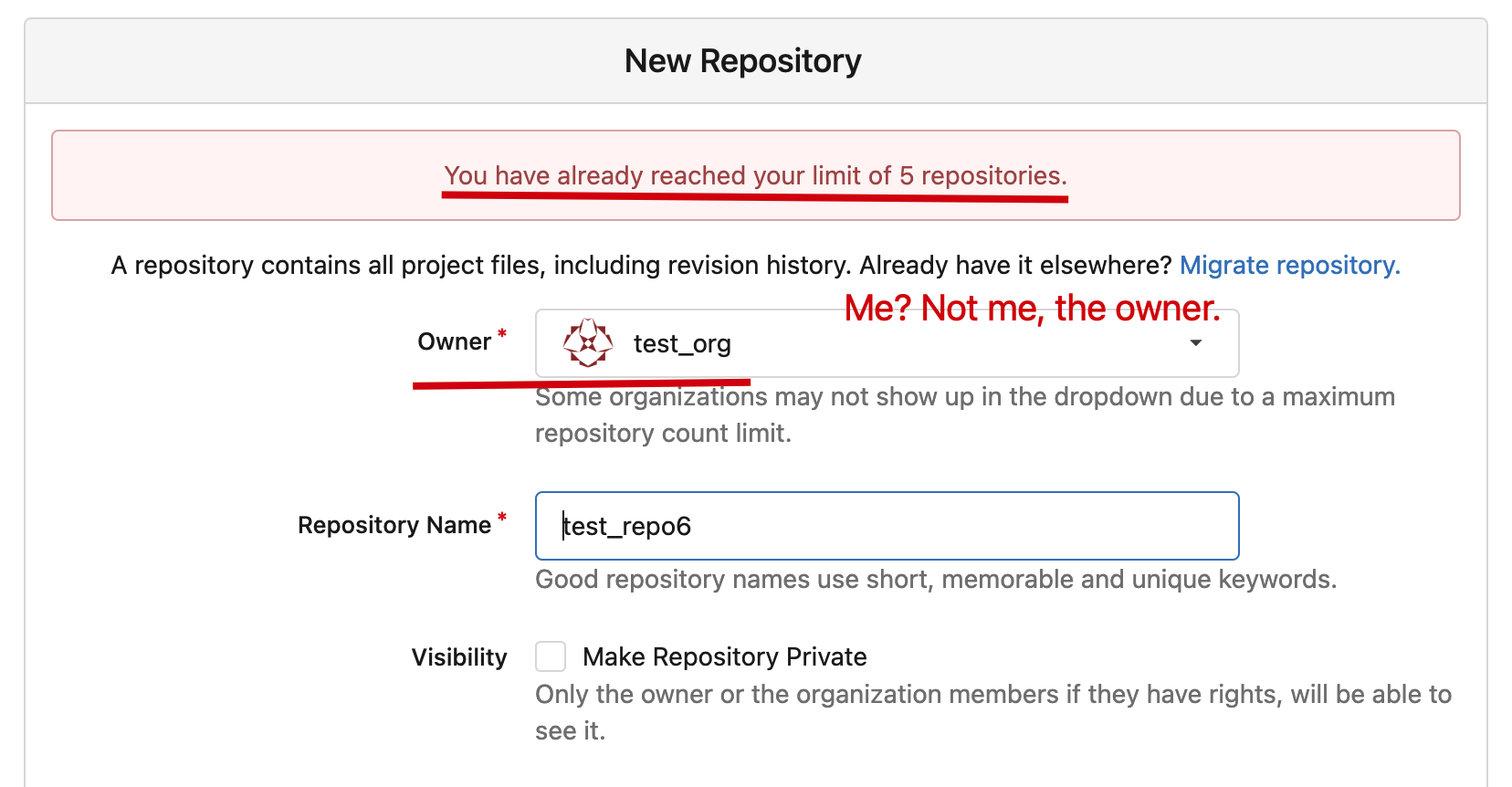Viewport: 1512px width, 787px height.
Task: Select the test_org owner name text
Action: click(x=682, y=344)
